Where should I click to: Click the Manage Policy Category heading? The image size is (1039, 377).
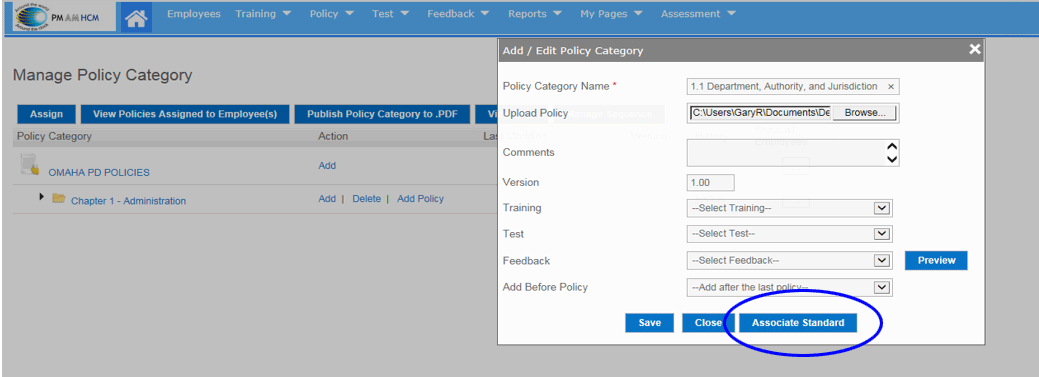pos(102,75)
